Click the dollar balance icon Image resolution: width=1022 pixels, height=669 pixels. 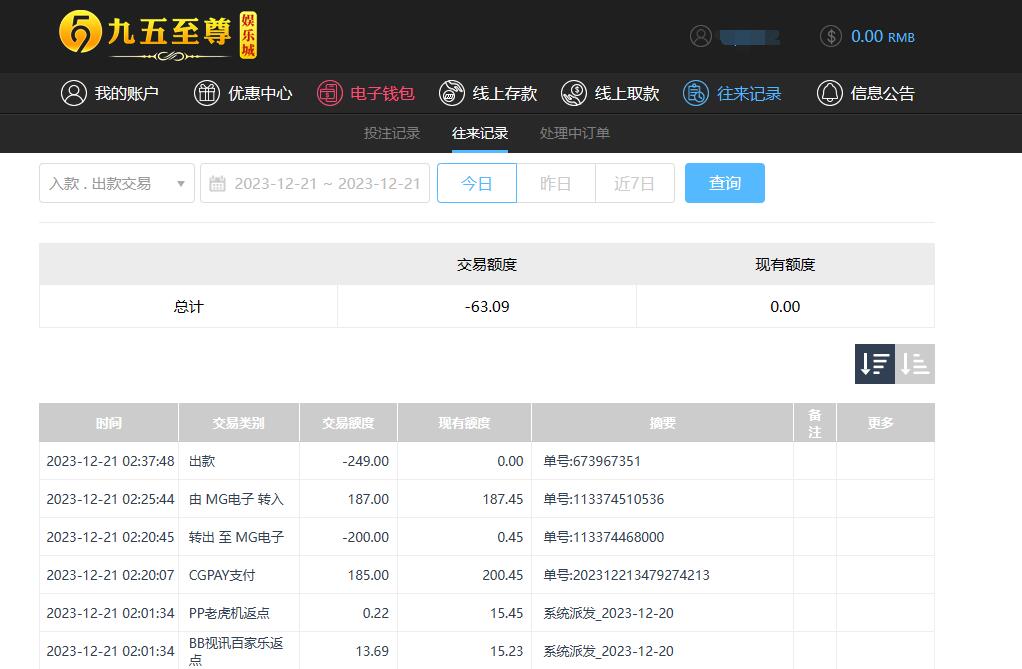[x=831, y=36]
